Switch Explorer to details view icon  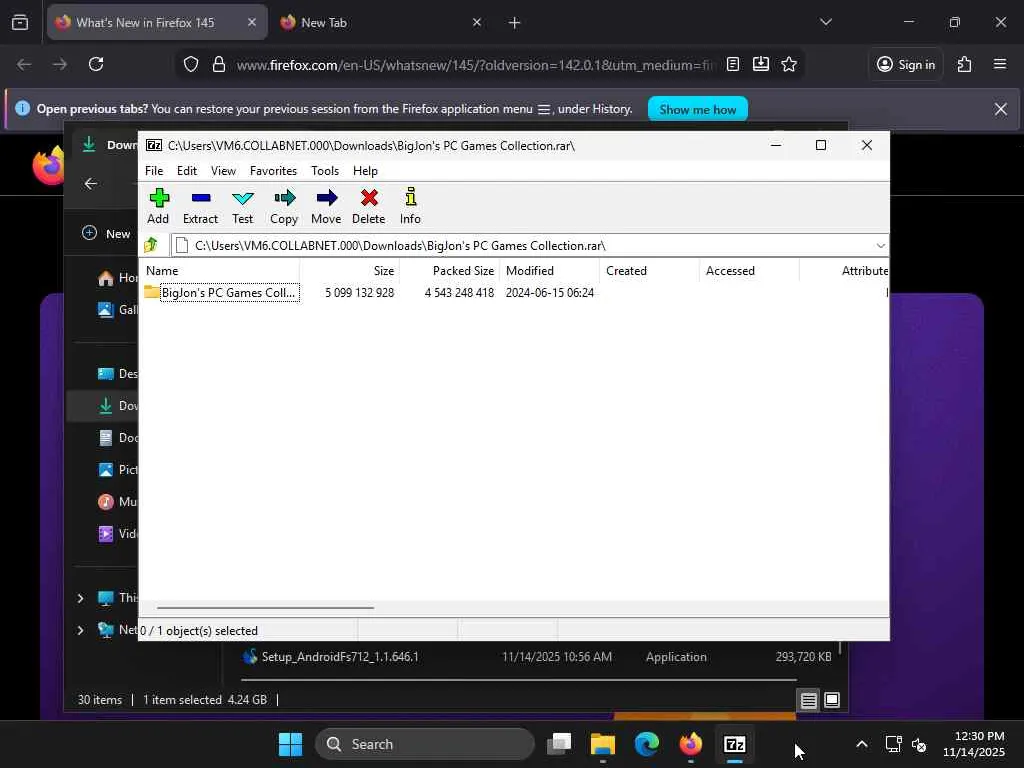pos(808,700)
